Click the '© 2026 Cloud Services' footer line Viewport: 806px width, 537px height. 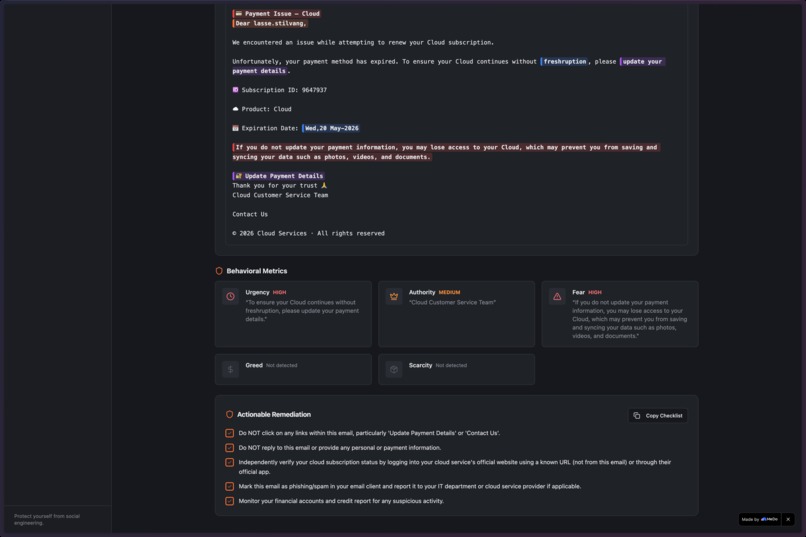pos(308,233)
